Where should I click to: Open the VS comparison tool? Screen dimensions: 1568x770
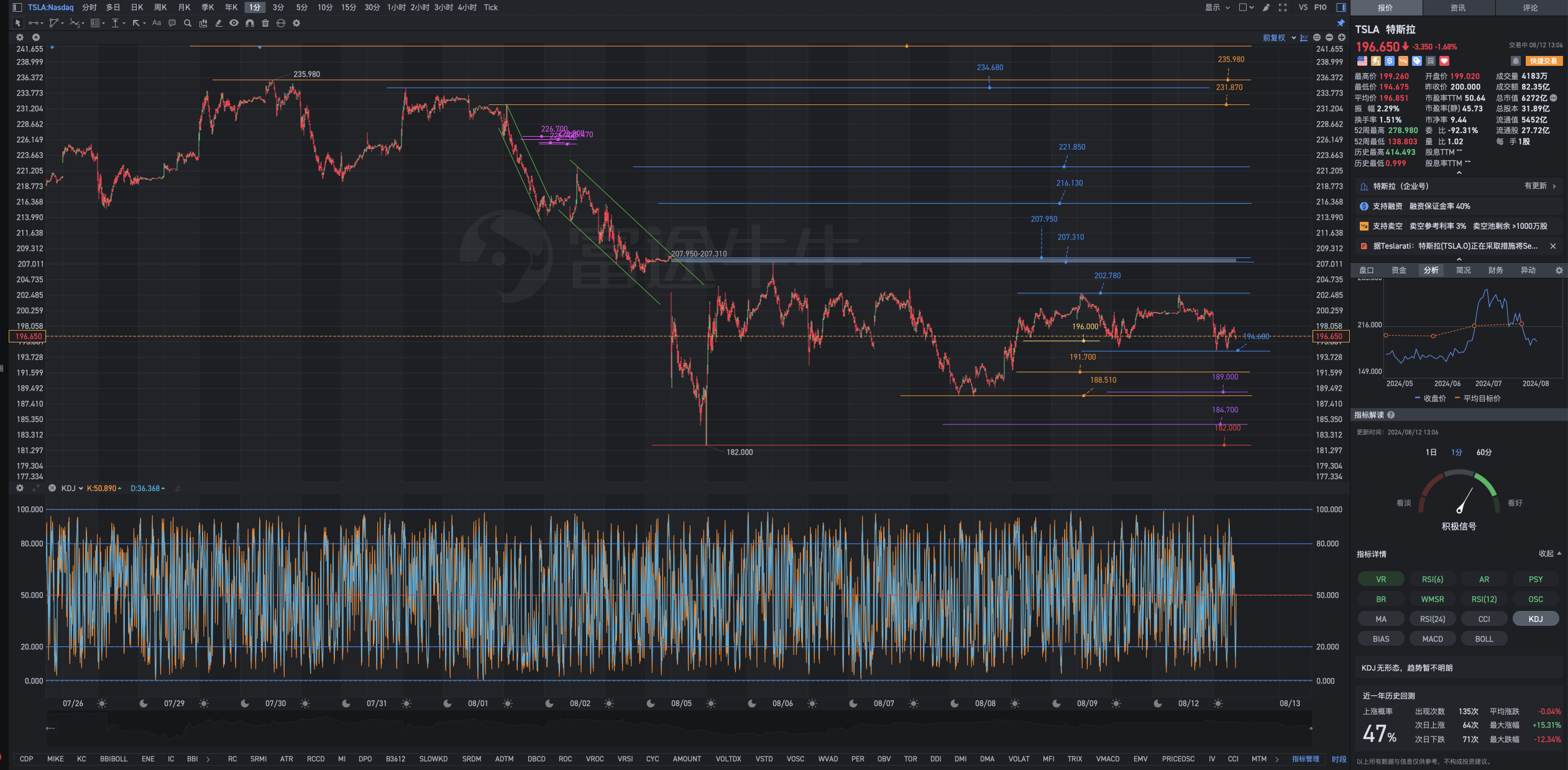pos(1303,7)
